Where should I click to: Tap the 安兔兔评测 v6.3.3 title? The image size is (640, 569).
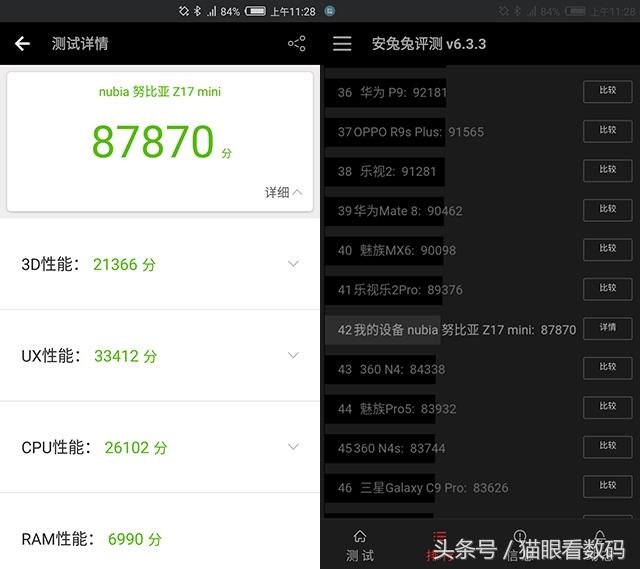[x=429, y=44]
